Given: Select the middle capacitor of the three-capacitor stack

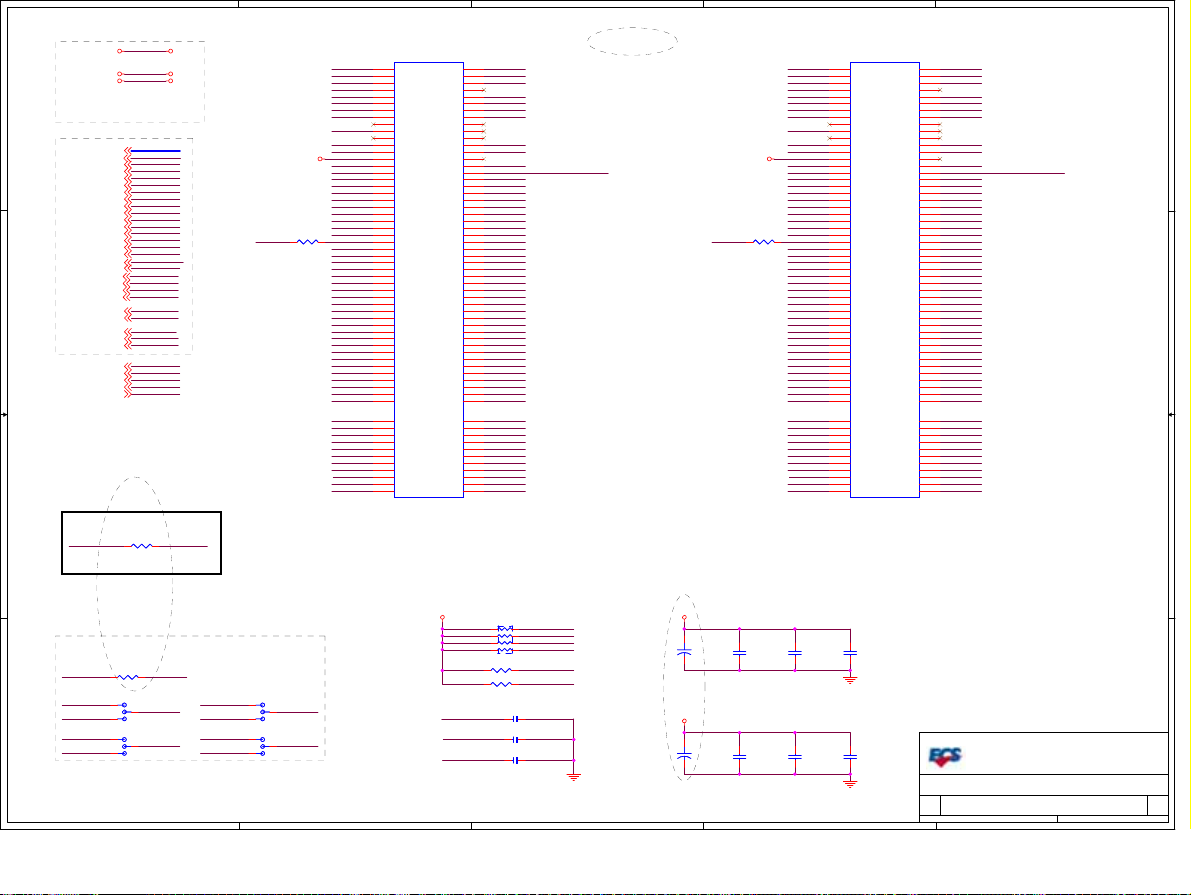Looking at the screenshot, I should (515, 739).
